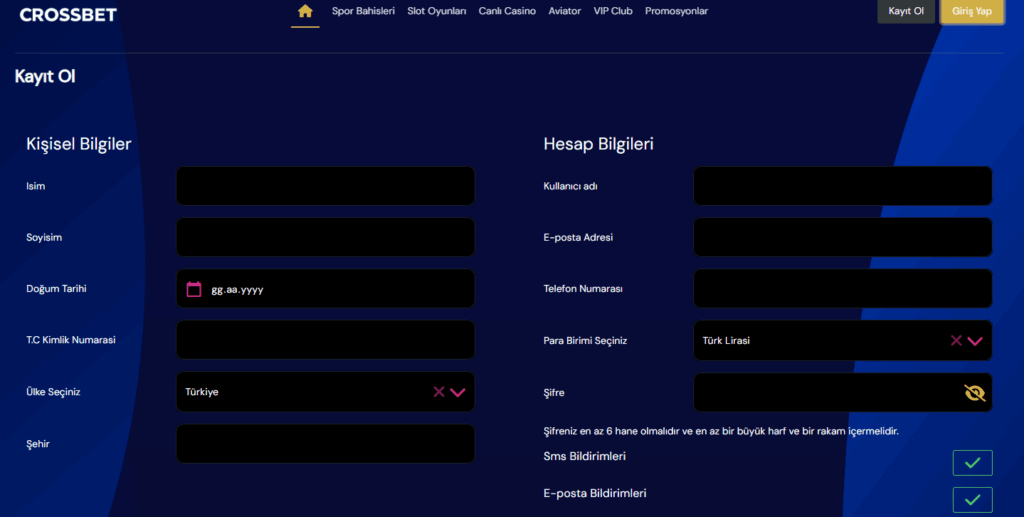Open VIP Club menu item
The height and width of the screenshot is (517, 1024).
coord(613,11)
